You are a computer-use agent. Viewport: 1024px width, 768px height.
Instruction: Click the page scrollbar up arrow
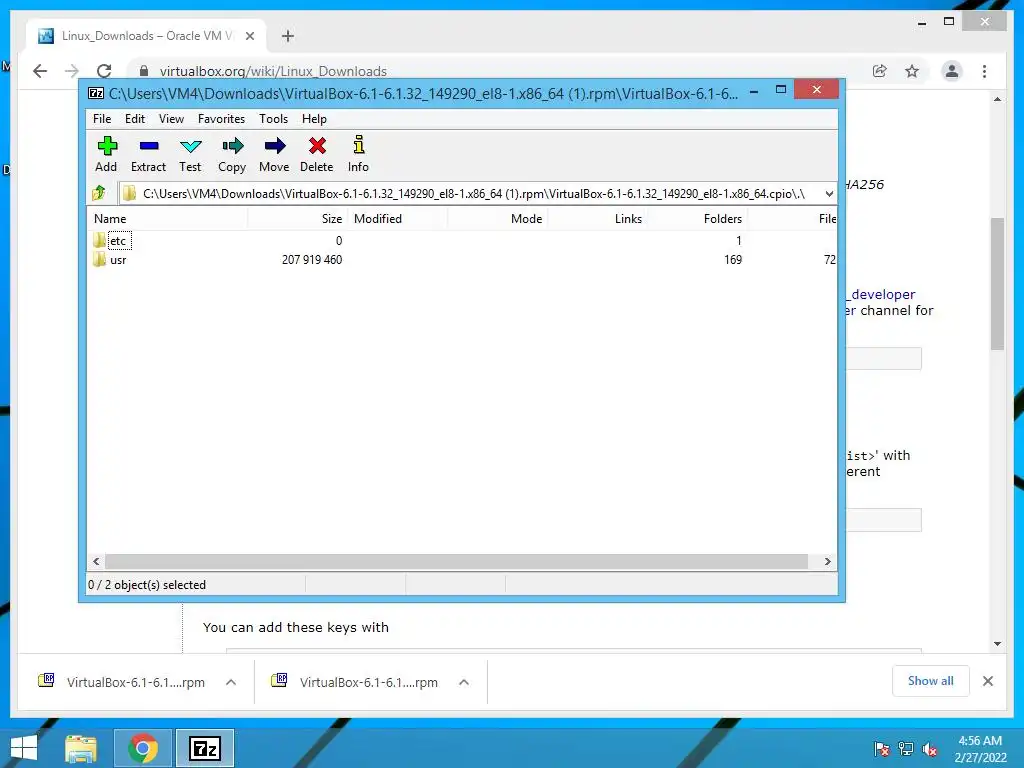coord(997,99)
